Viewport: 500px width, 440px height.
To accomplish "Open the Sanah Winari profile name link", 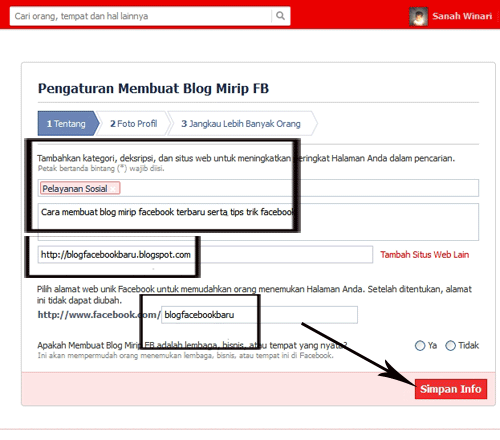I will coord(462,16).
